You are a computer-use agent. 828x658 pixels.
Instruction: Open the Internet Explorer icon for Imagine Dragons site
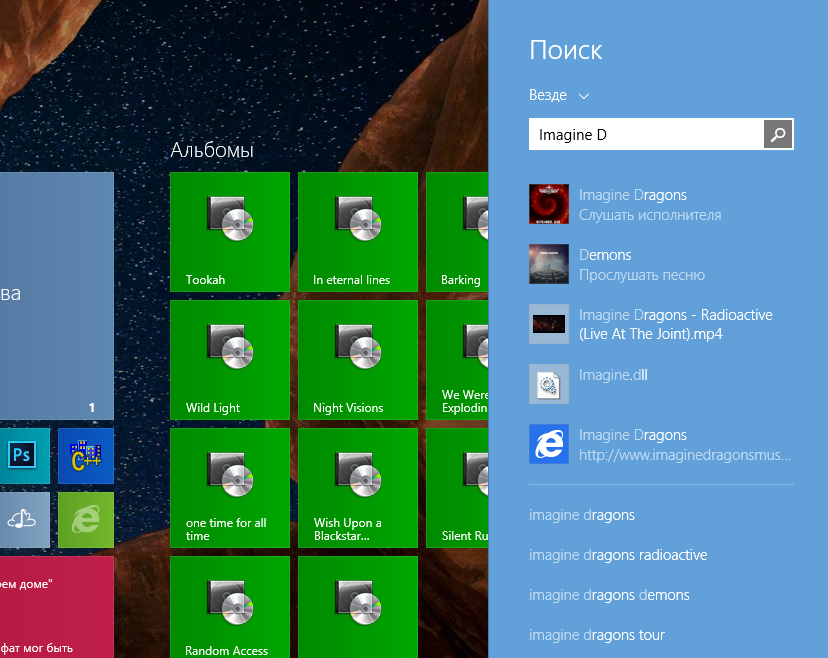(549, 444)
